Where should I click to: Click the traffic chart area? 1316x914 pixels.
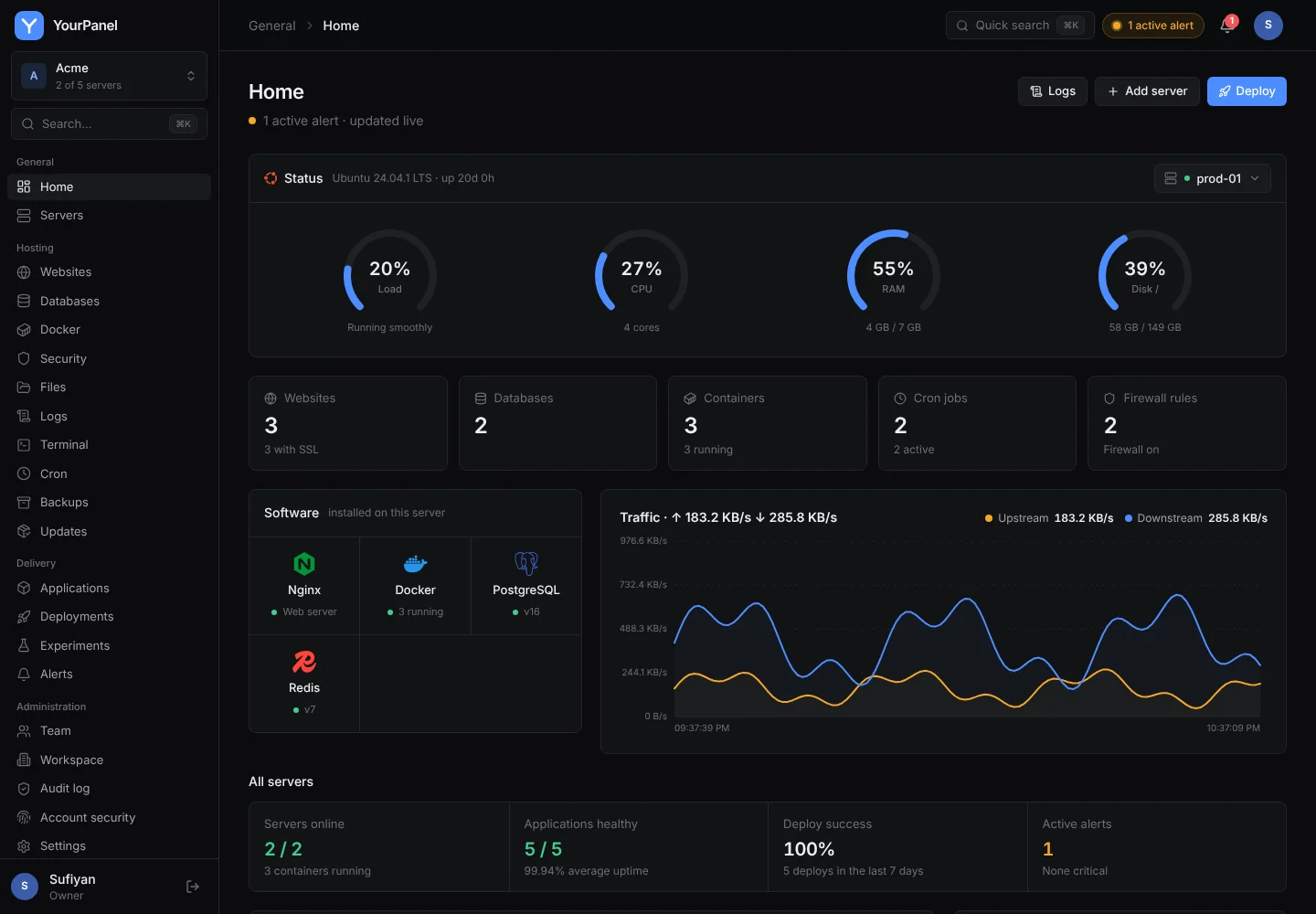[967, 629]
